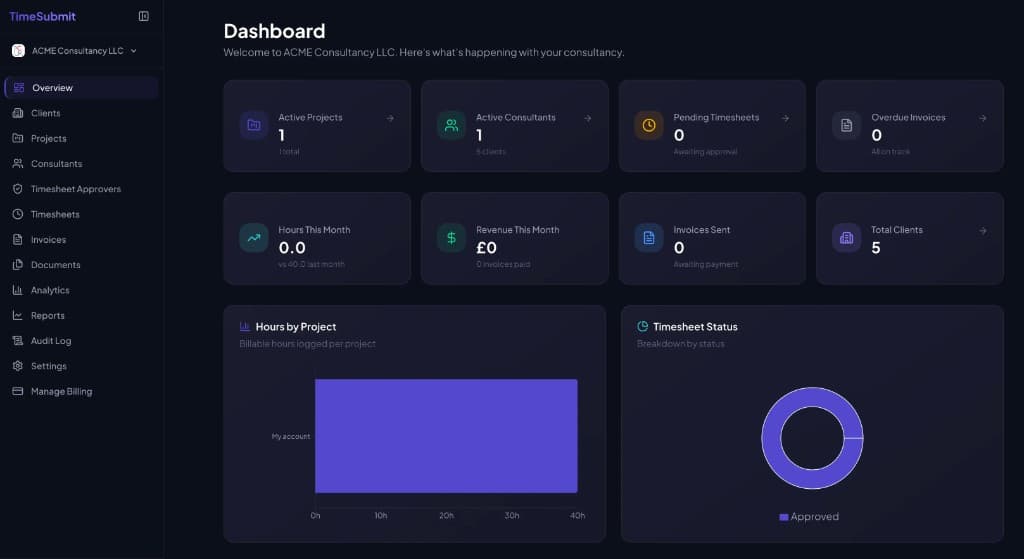Follow the Active Consultants card arrow

[588, 118]
